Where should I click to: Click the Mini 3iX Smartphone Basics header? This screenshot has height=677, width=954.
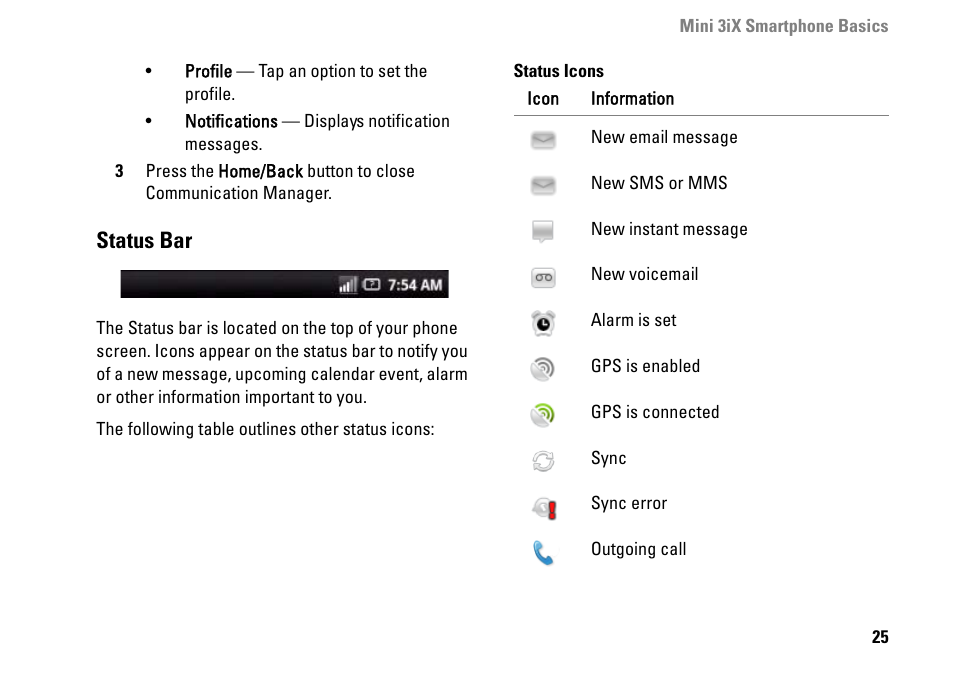(x=784, y=26)
